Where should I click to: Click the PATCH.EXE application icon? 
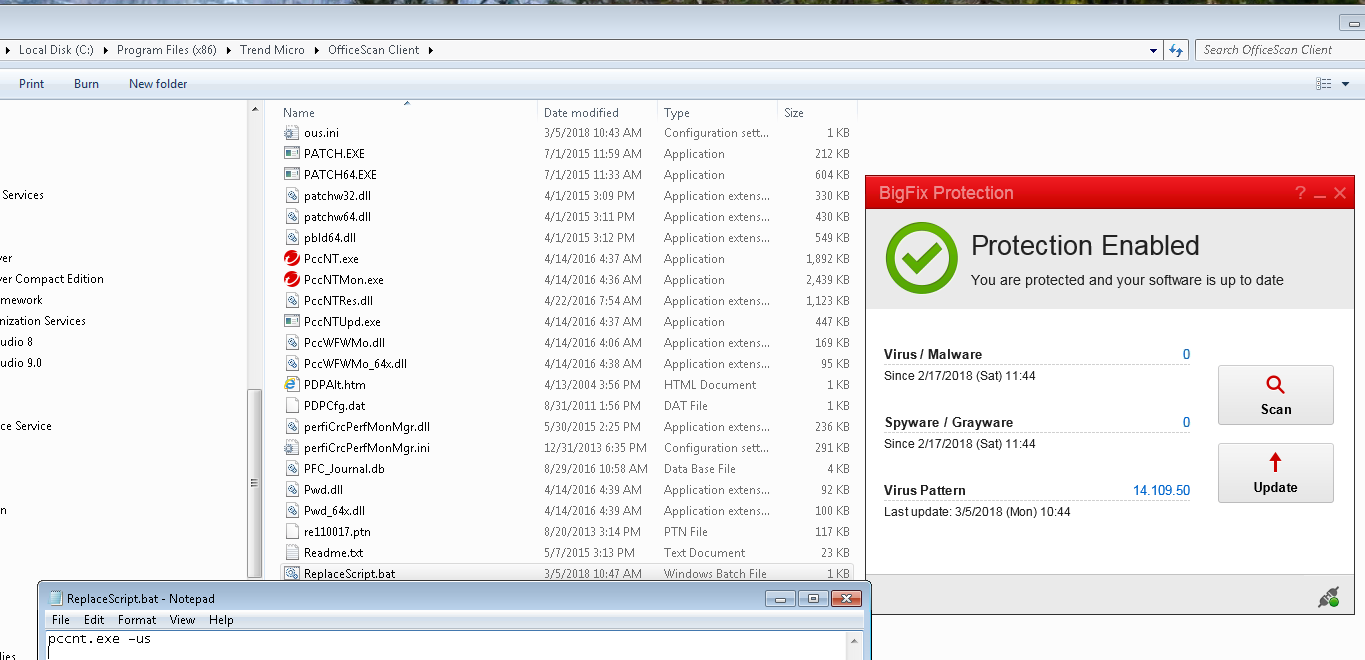pos(291,154)
